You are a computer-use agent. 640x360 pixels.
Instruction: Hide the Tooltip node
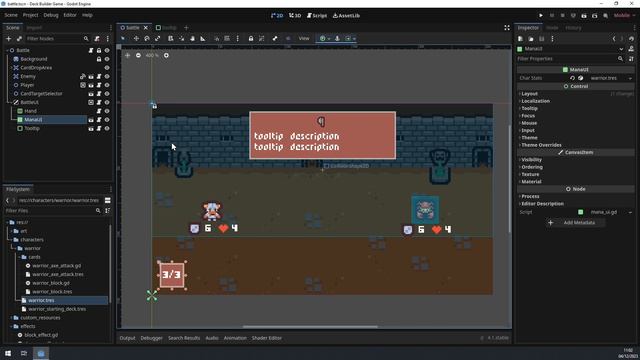click(x=107, y=129)
